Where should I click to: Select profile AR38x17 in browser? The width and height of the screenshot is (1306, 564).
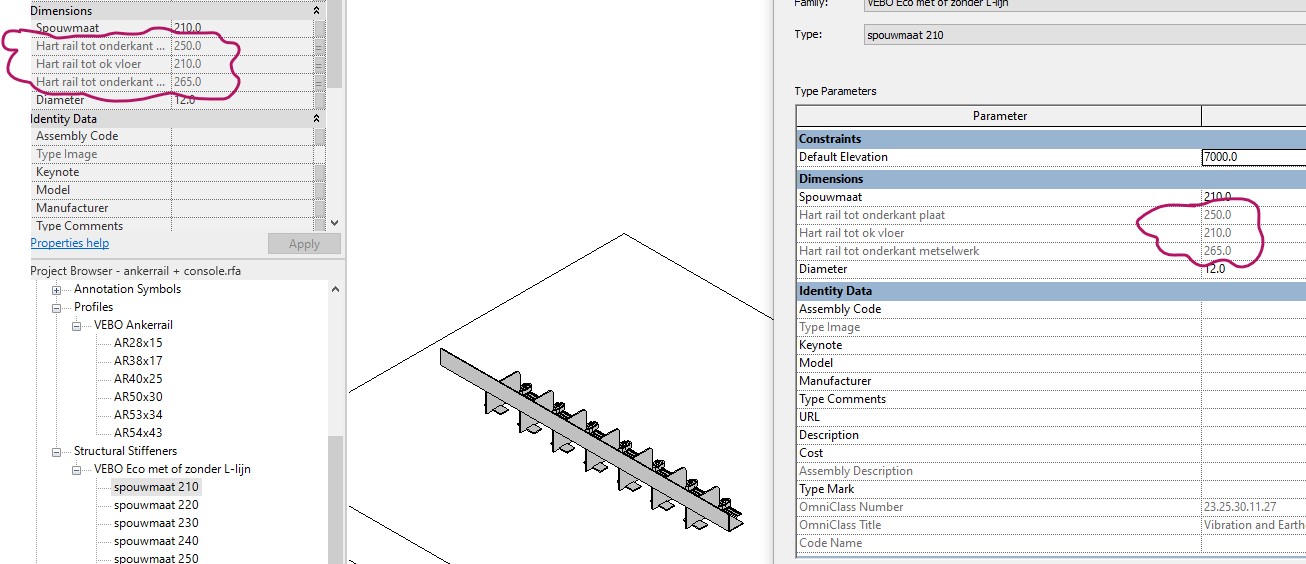[x=138, y=361]
